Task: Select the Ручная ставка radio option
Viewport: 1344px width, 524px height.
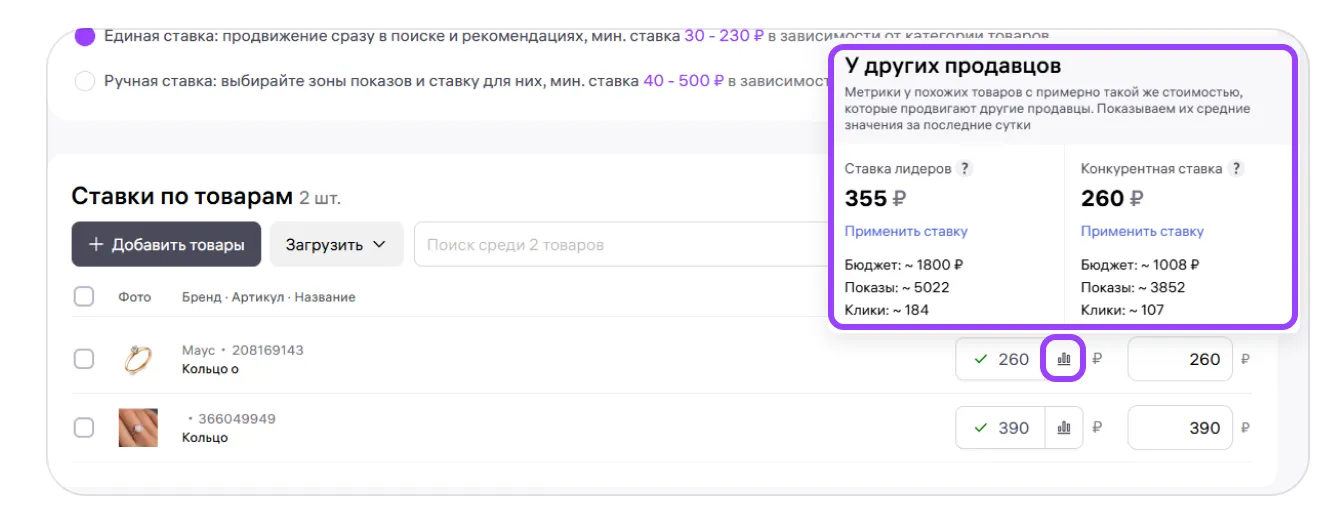Action: pos(85,80)
